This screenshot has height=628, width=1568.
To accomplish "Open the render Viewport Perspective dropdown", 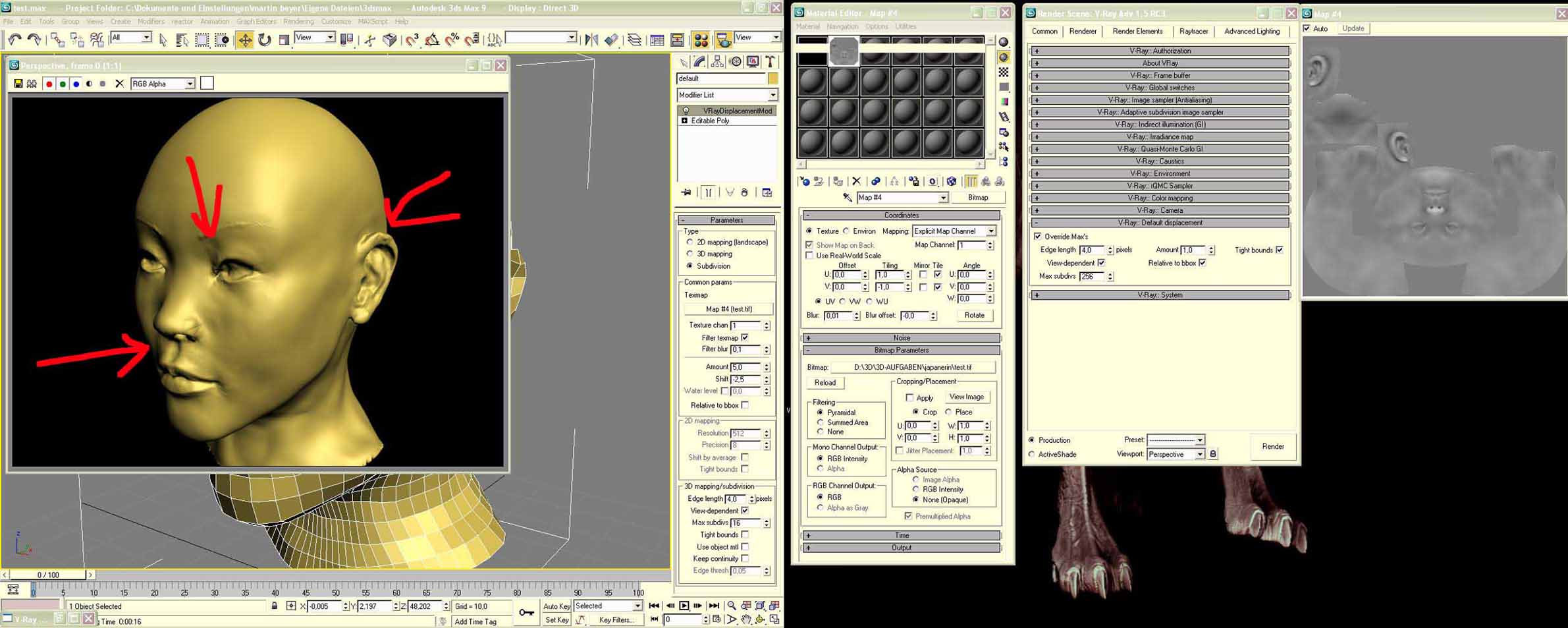I will pos(1176,454).
